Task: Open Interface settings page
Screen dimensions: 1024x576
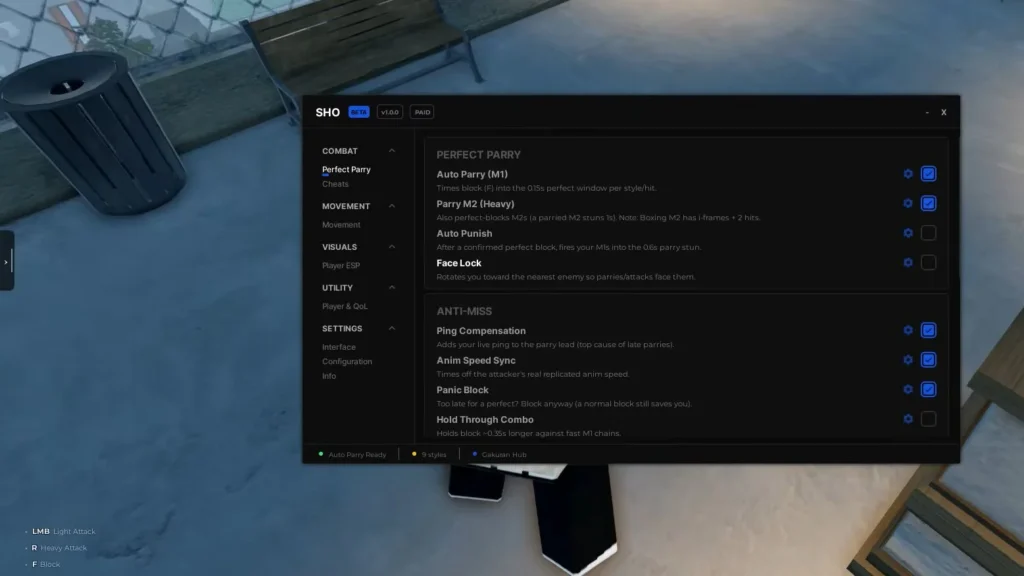Action: [x=338, y=347]
